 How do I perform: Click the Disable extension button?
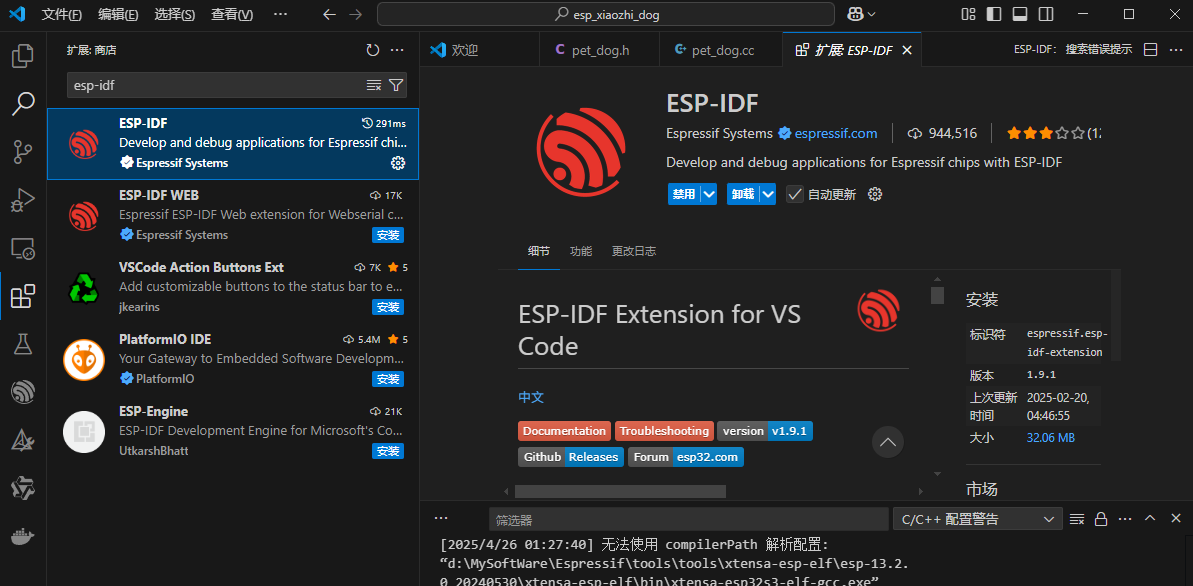(x=684, y=194)
